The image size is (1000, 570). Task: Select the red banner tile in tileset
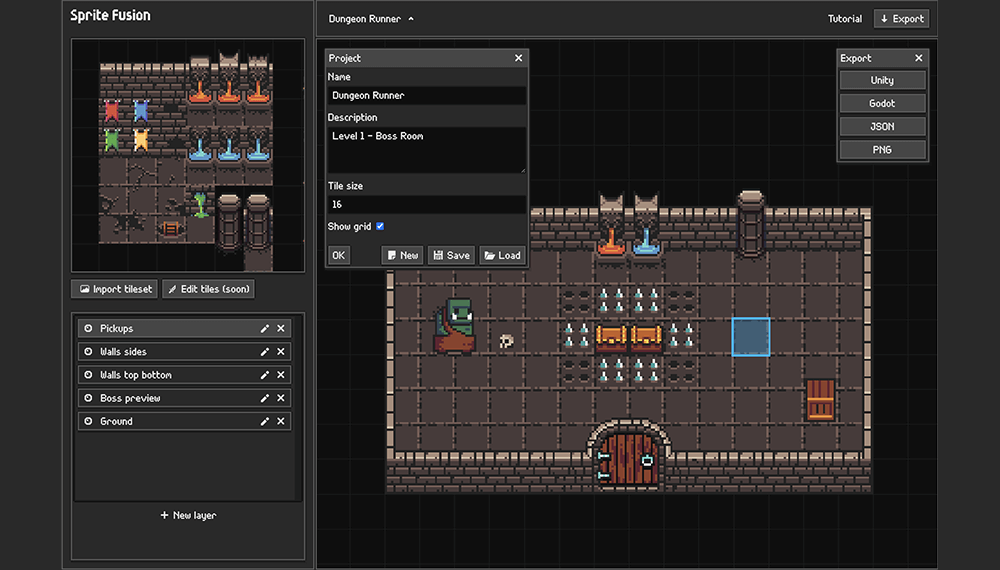click(x=112, y=111)
